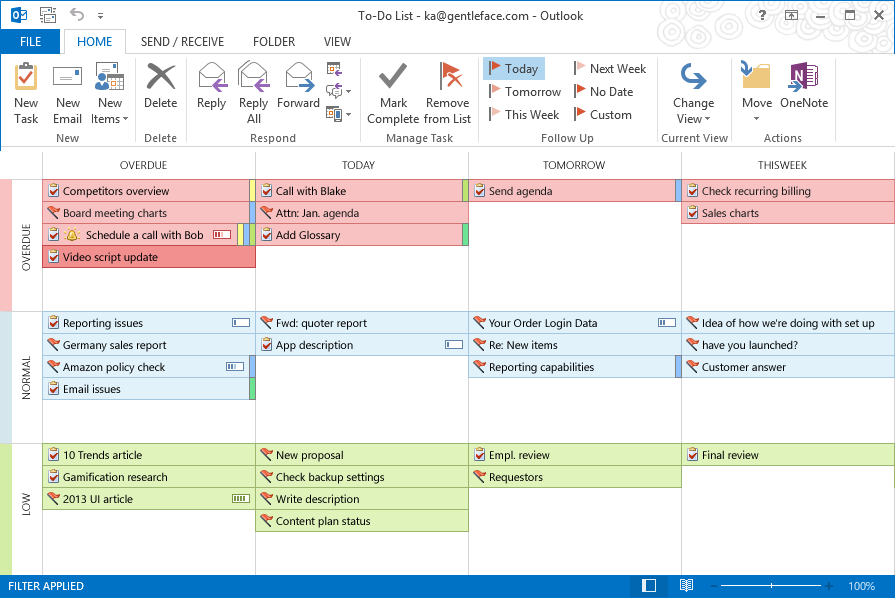Select the Content plan status item

[x=362, y=521]
